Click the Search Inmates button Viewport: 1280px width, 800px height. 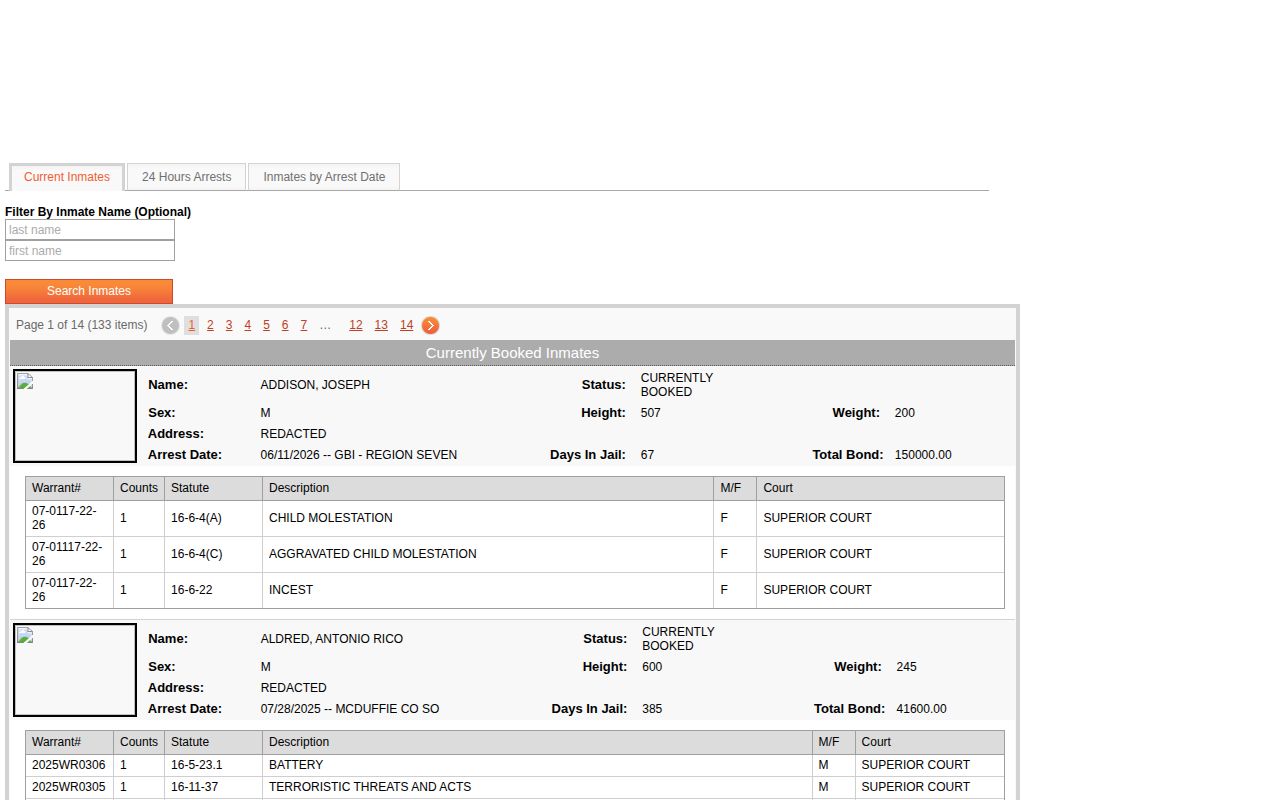(89, 291)
